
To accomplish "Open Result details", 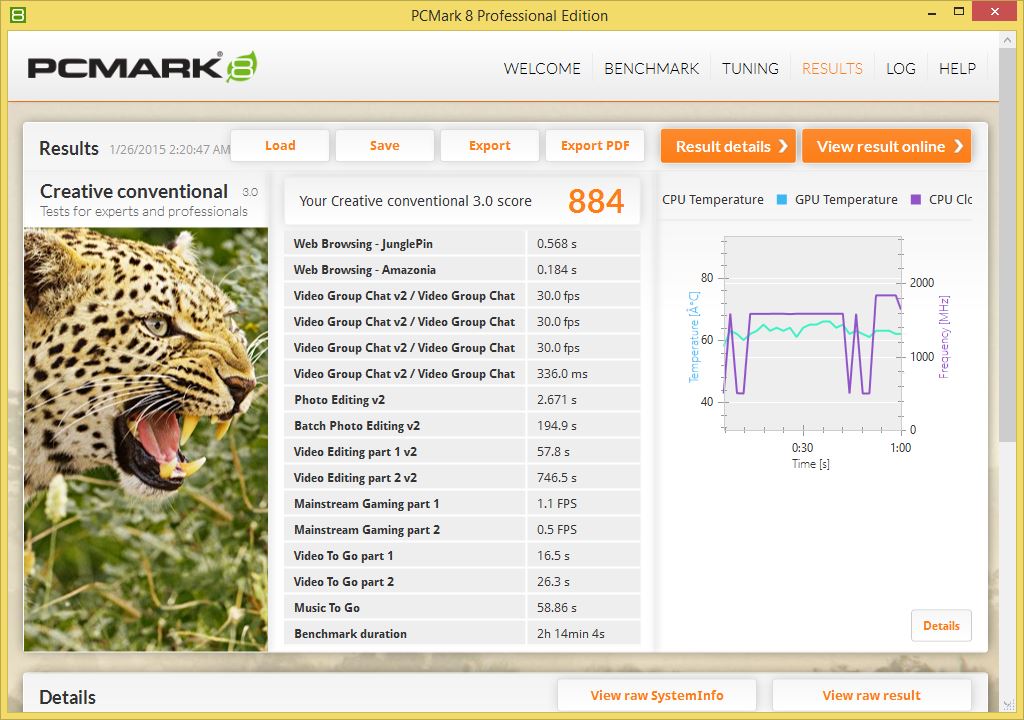I will 728,146.
